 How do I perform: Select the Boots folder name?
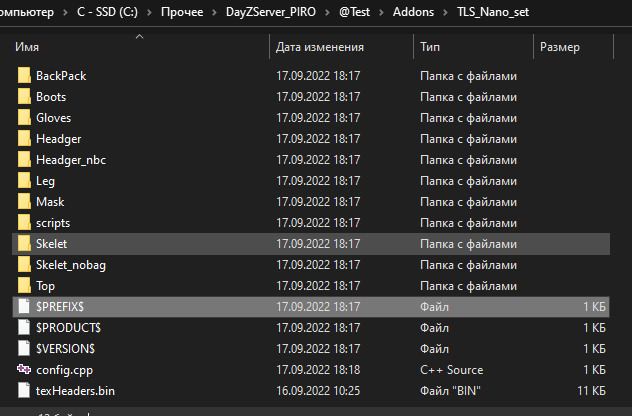pyautogui.click(x=51, y=97)
